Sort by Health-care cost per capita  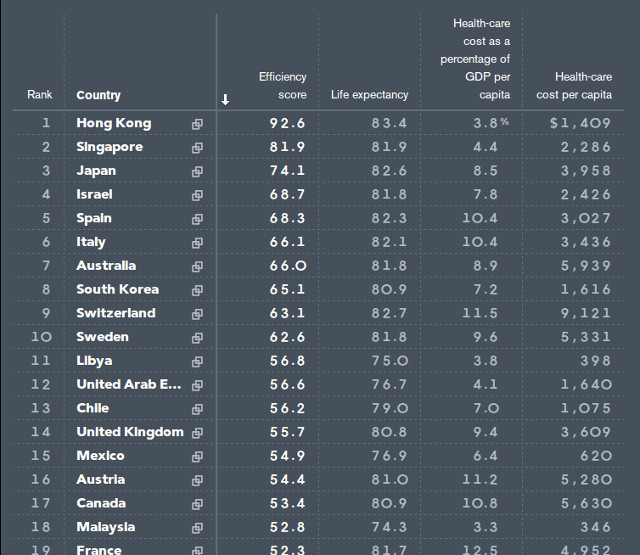click(574, 85)
